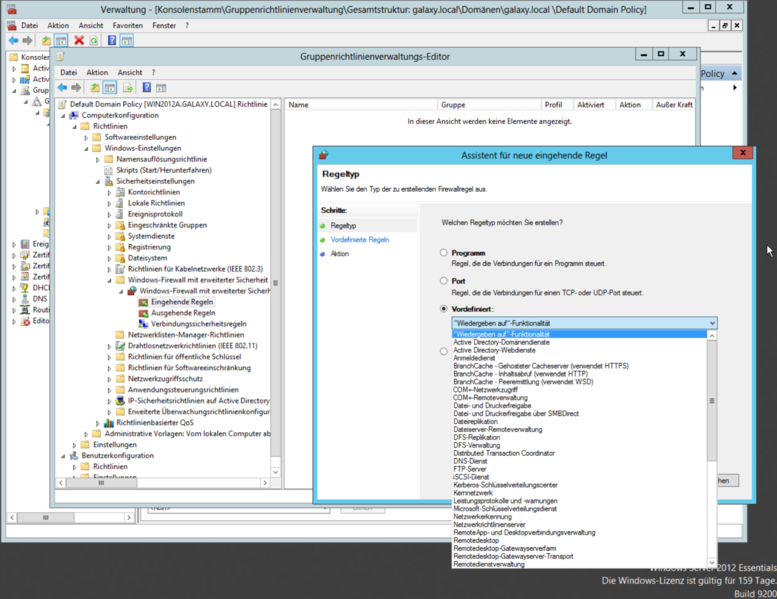Viewport: 777px width, 599px height.
Task: Collapse the Sicherheitseinstellungen tree node
Action: tap(97, 181)
